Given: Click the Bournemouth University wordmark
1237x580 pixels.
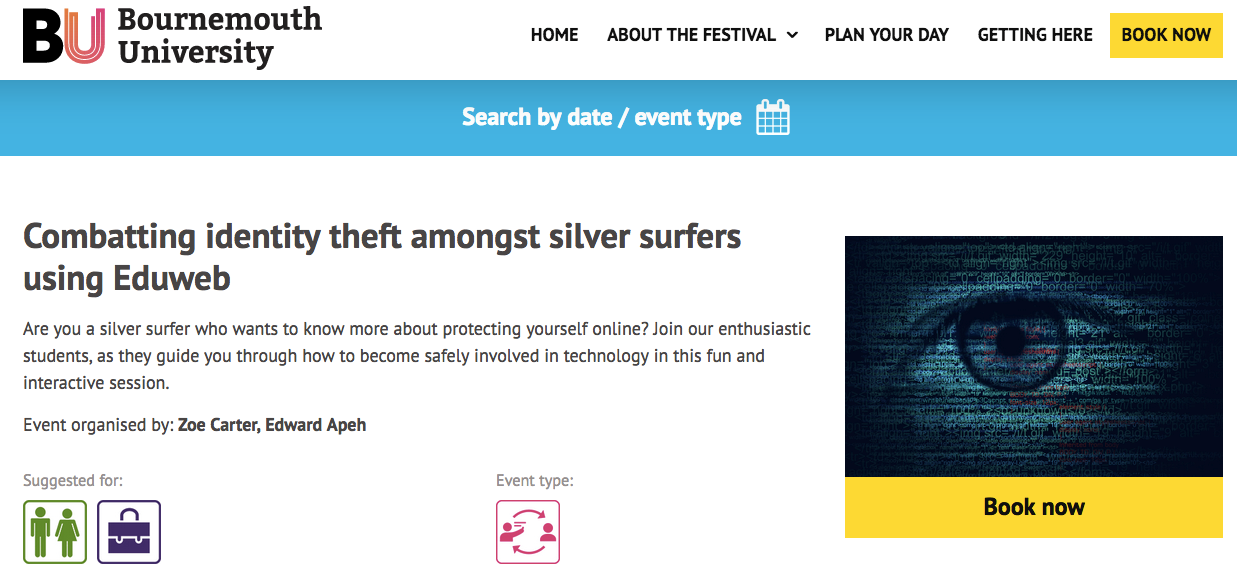Looking at the screenshot, I should (219, 36).
